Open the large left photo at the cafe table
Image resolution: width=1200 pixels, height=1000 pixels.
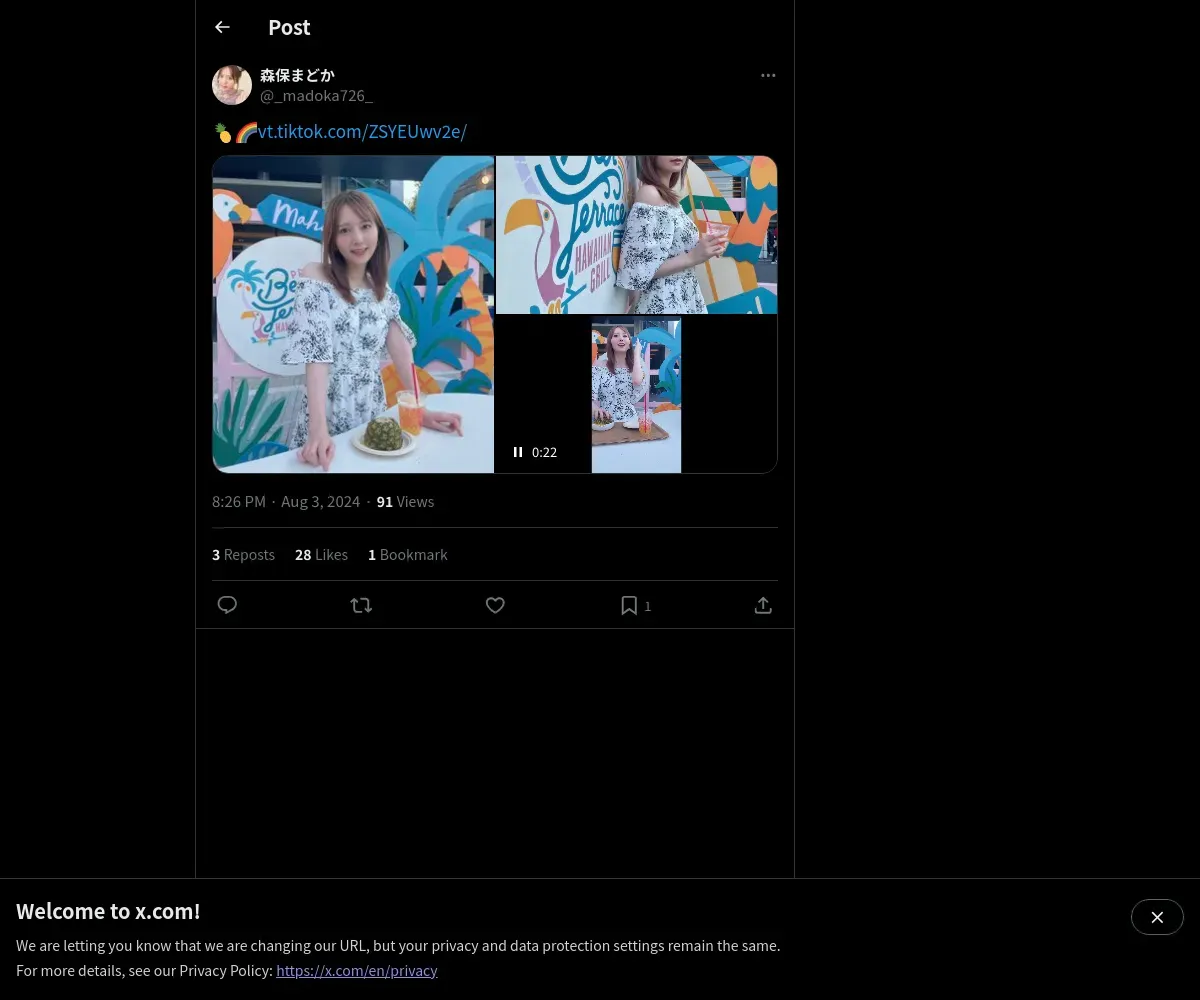[353, 314]
